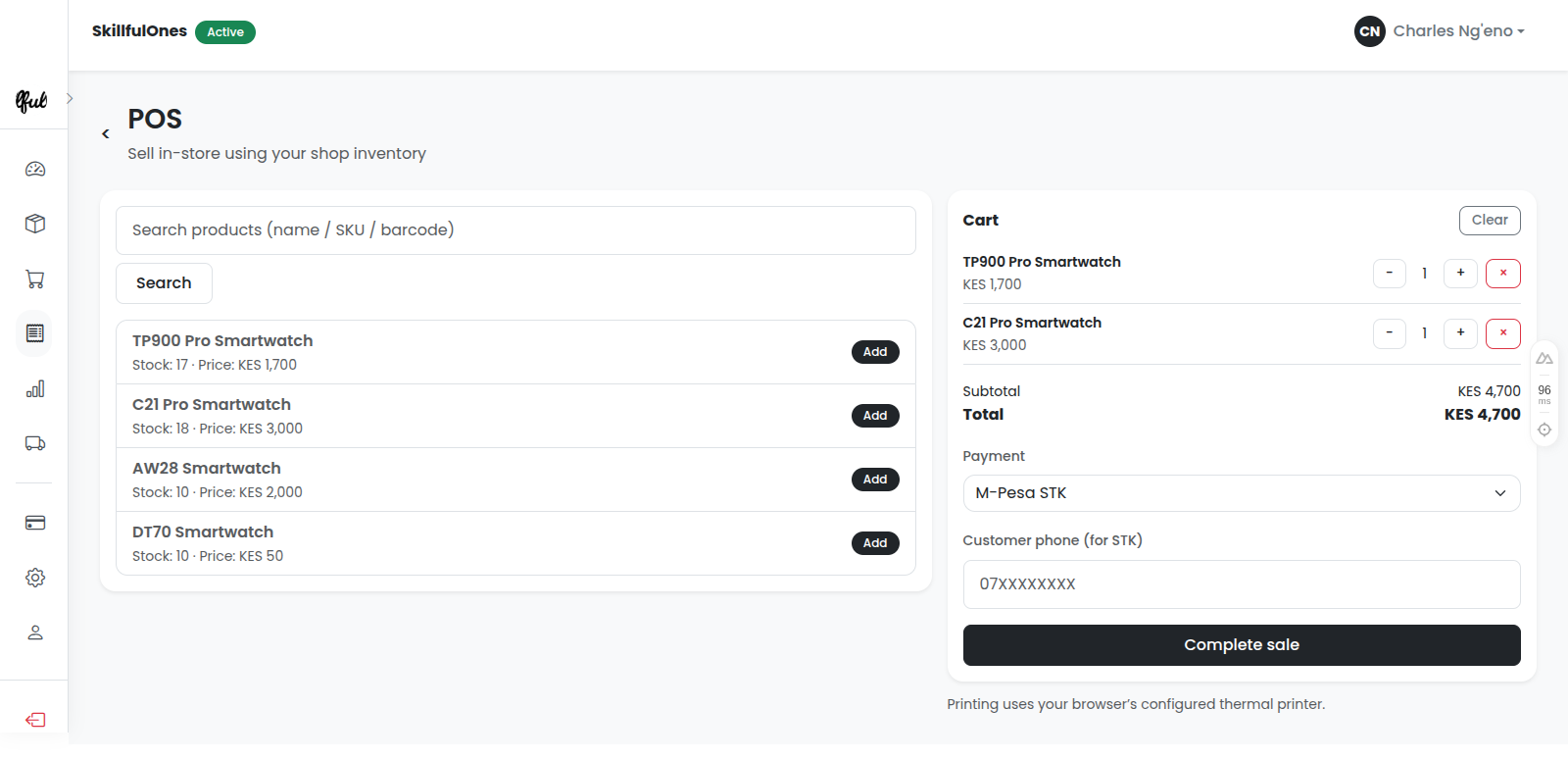
Task: Open the settings gear icon in sidebar
Action: coord(35,578)
